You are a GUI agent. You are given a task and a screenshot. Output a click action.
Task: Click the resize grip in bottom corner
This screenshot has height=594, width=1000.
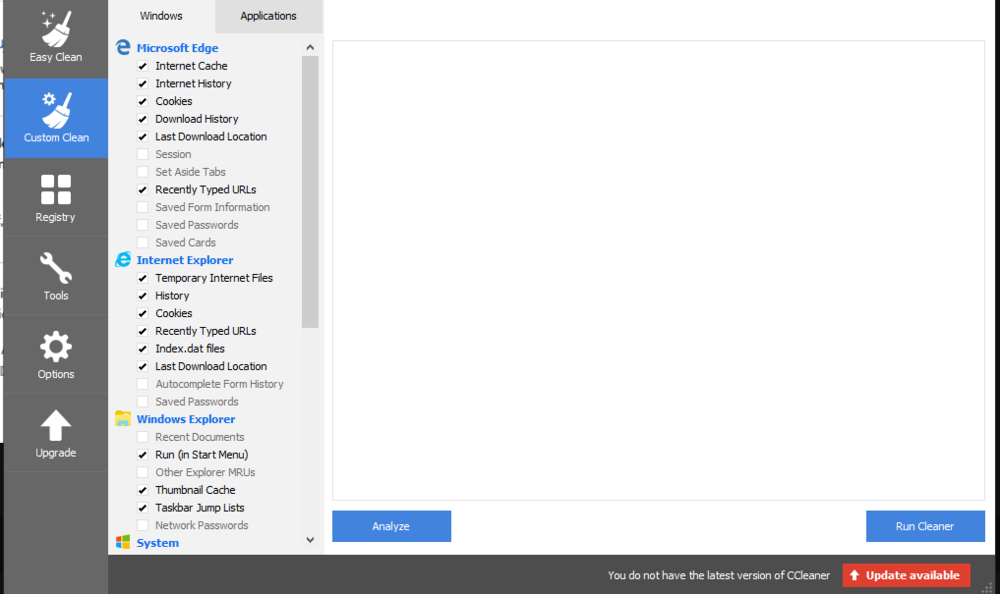(x=988, y=588)
